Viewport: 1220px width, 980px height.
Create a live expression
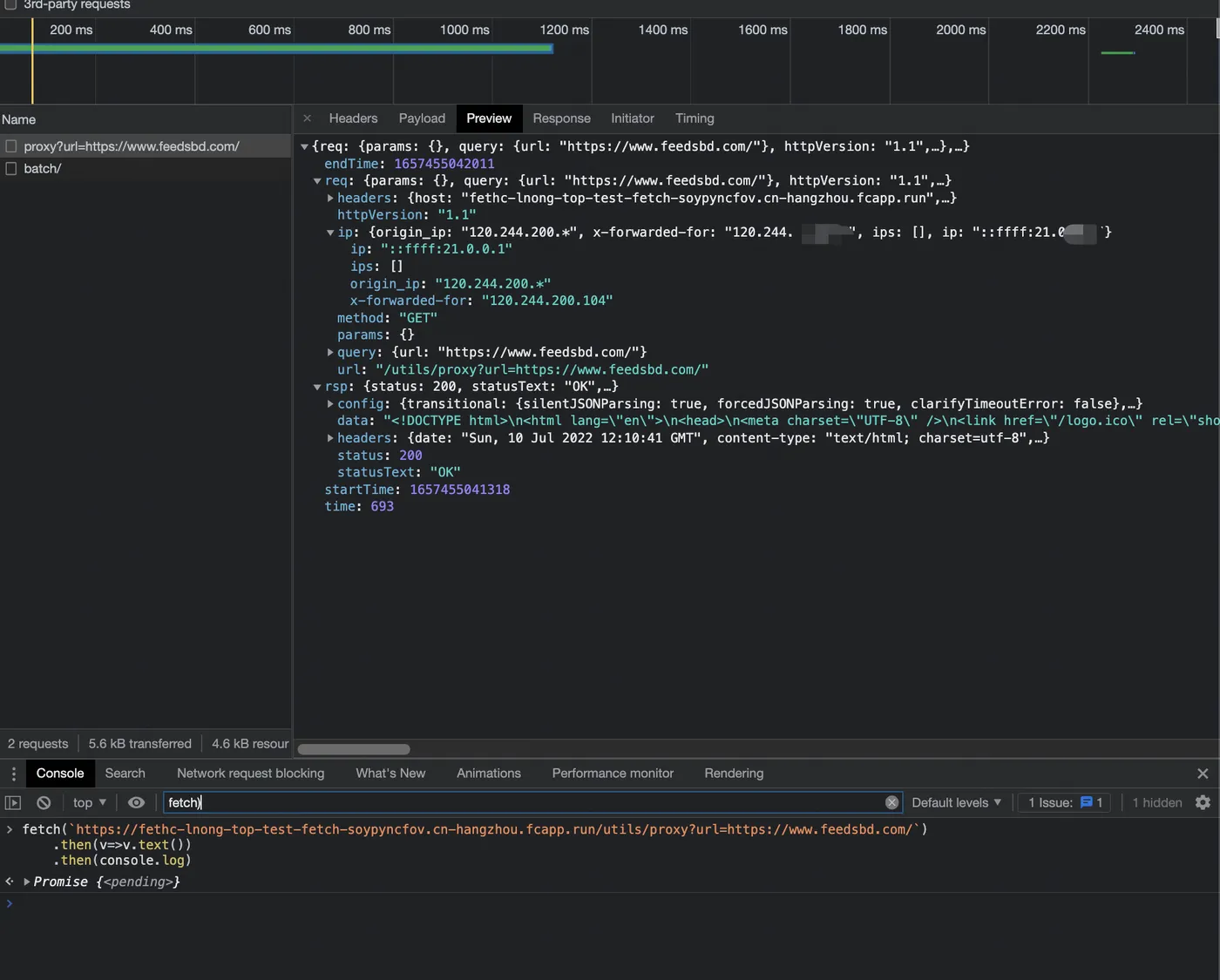click(136, 803)
